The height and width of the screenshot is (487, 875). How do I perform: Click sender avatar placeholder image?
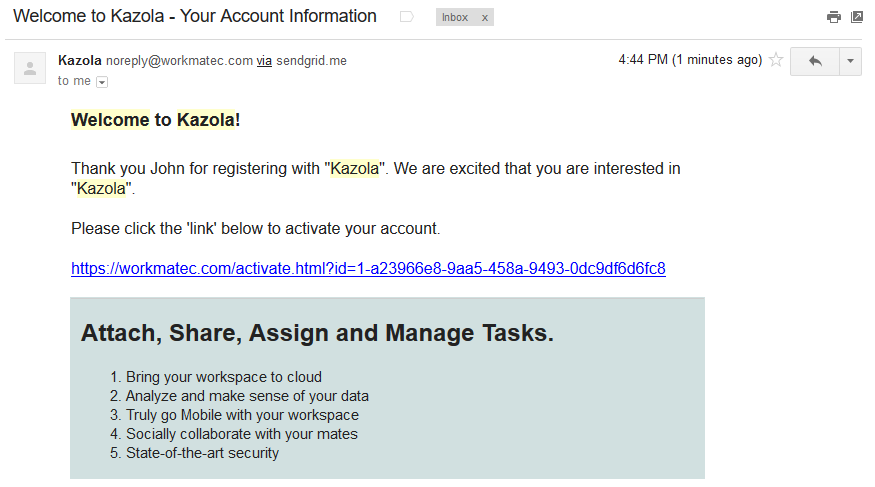[x=30, y=68]
